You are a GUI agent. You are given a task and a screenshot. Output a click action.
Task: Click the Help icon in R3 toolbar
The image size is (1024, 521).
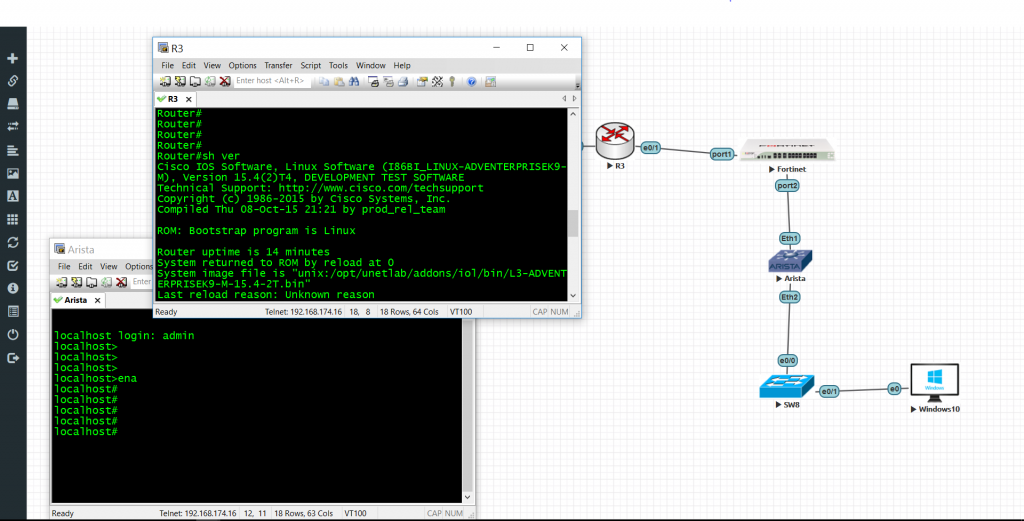click(x=471, y=81)
